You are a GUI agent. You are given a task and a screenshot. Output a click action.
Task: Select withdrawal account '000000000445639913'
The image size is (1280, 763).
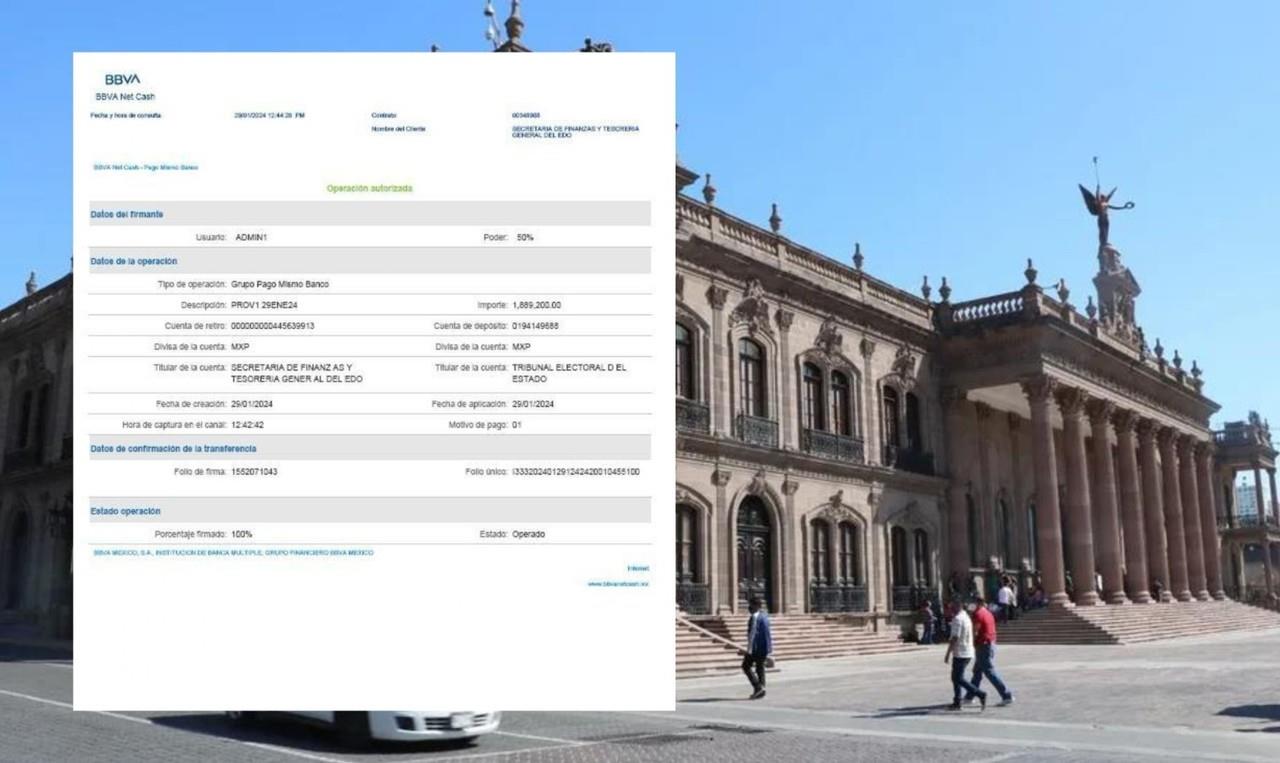[x=273, y=326]
